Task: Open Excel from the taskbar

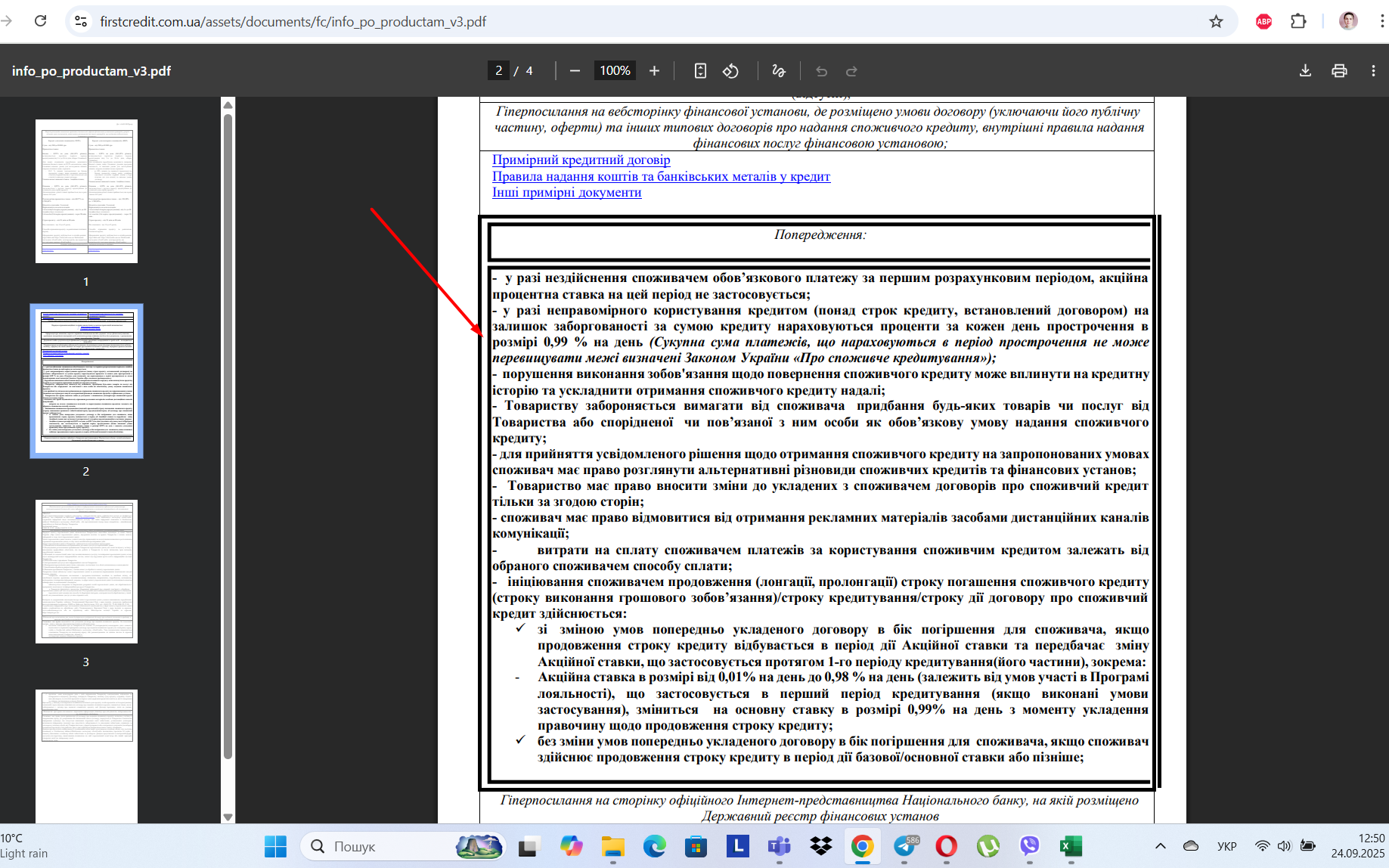Action: 1071,846
